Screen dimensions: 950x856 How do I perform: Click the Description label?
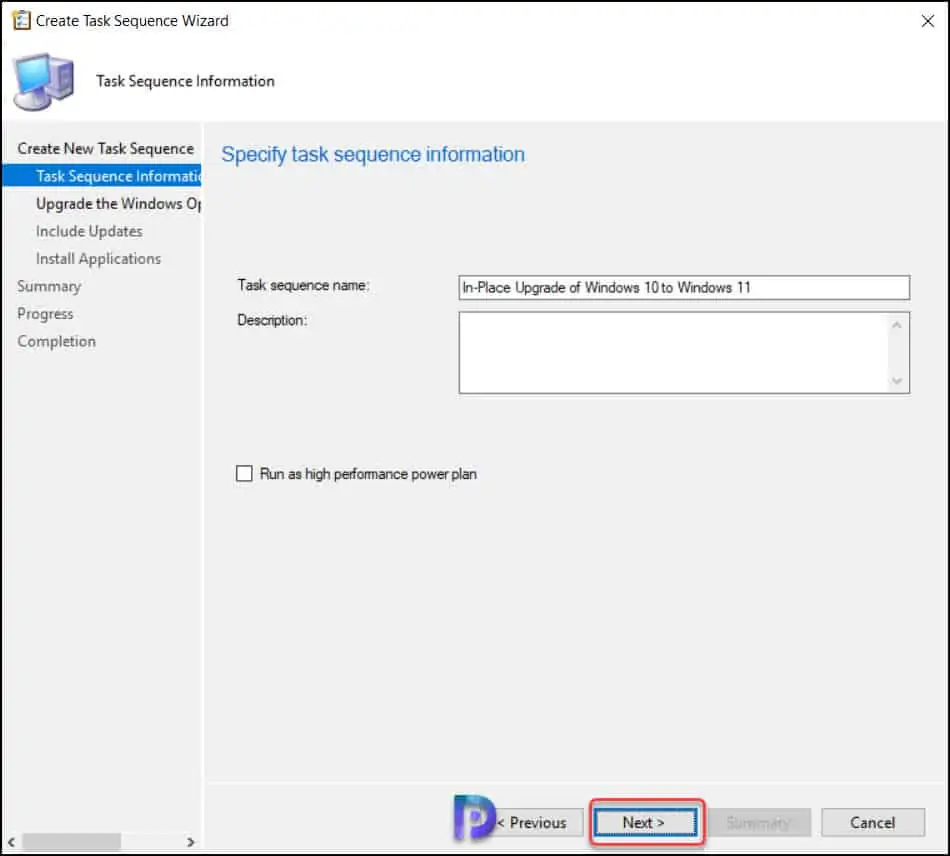(272, 320)
